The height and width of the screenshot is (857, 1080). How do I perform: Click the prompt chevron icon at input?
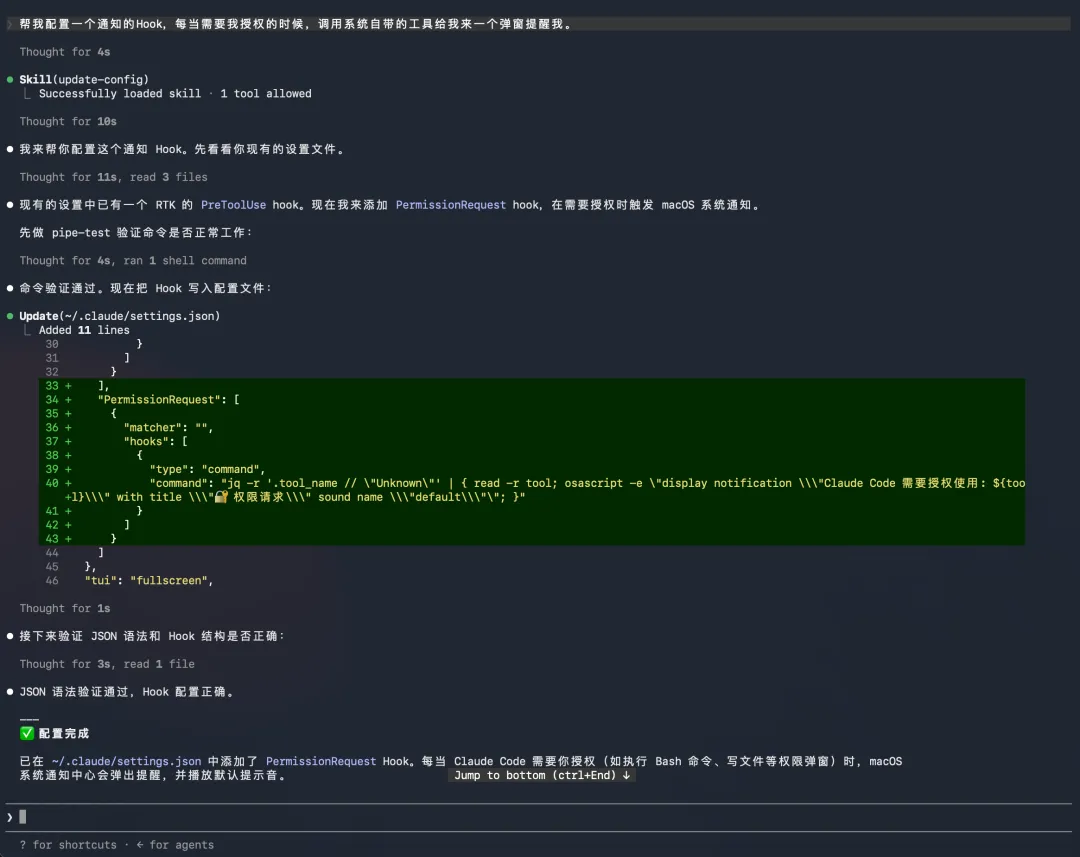[x=10, y=817]
